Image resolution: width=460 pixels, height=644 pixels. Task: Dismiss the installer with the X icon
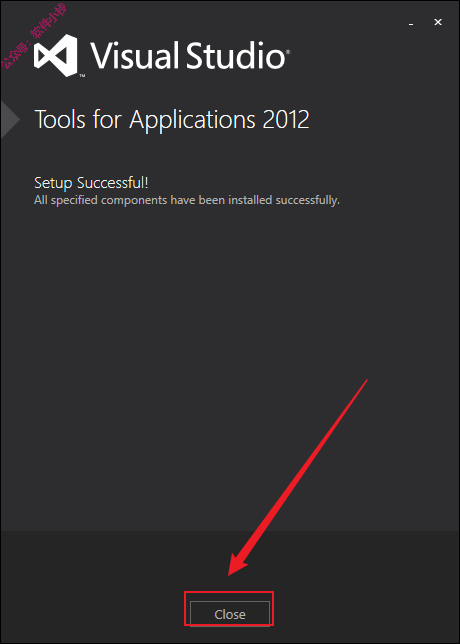438,22
